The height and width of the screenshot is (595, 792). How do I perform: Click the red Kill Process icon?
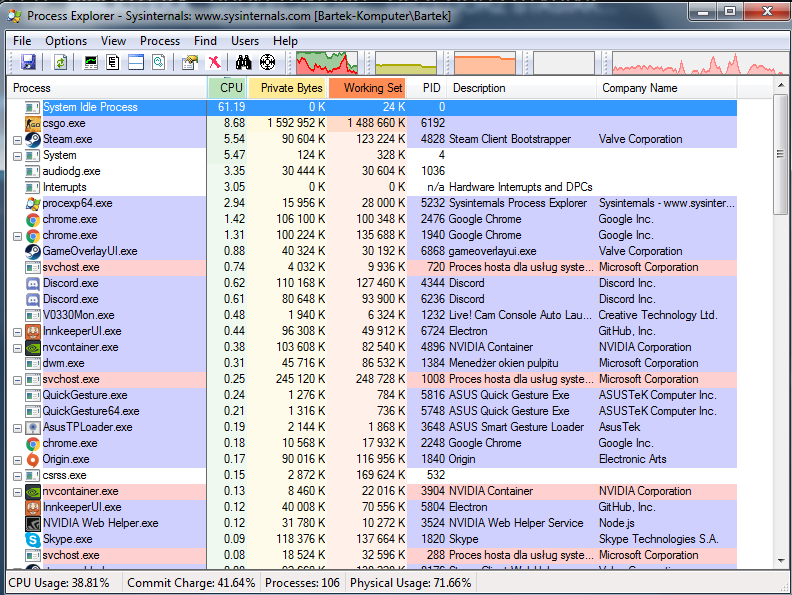coord(214,63)
